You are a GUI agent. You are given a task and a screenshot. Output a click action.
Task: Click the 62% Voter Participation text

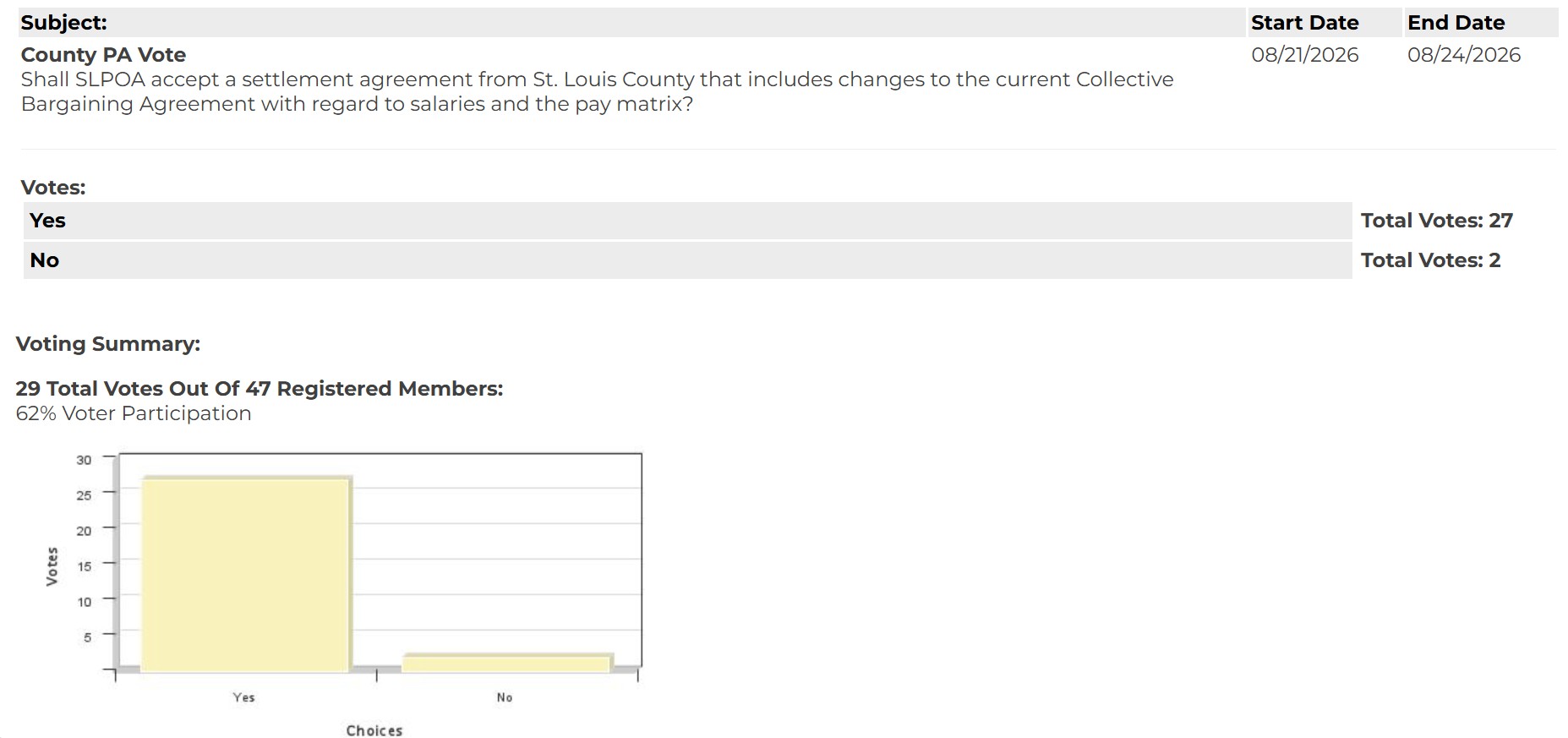click(134, 413)
